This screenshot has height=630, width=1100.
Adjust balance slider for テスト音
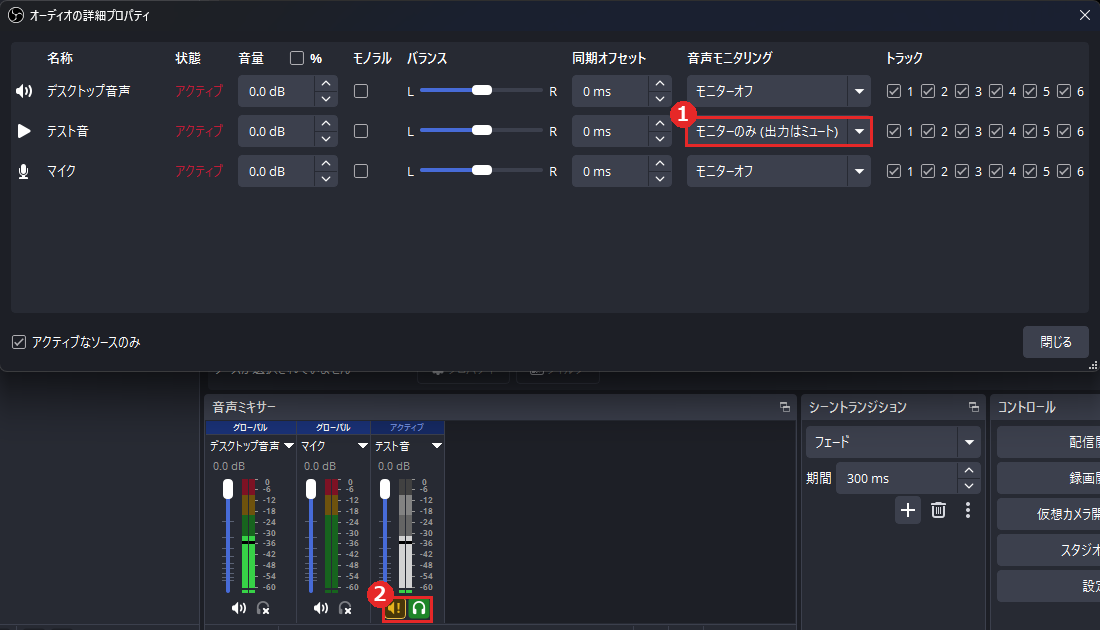[x=481, y=130]
